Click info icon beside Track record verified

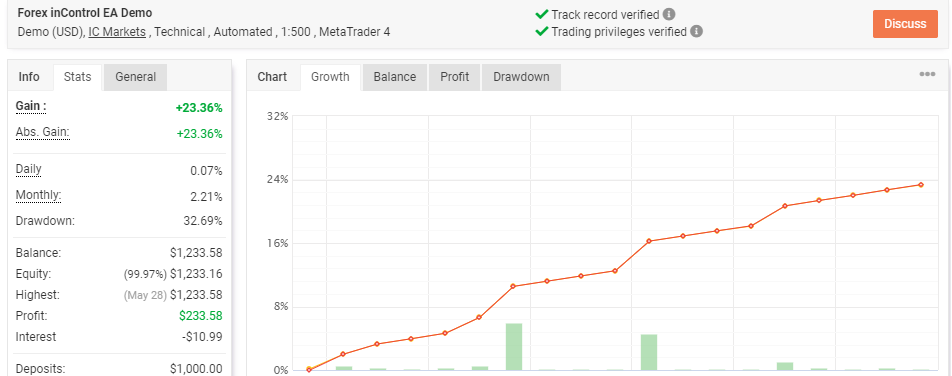(x=669, y=14)
